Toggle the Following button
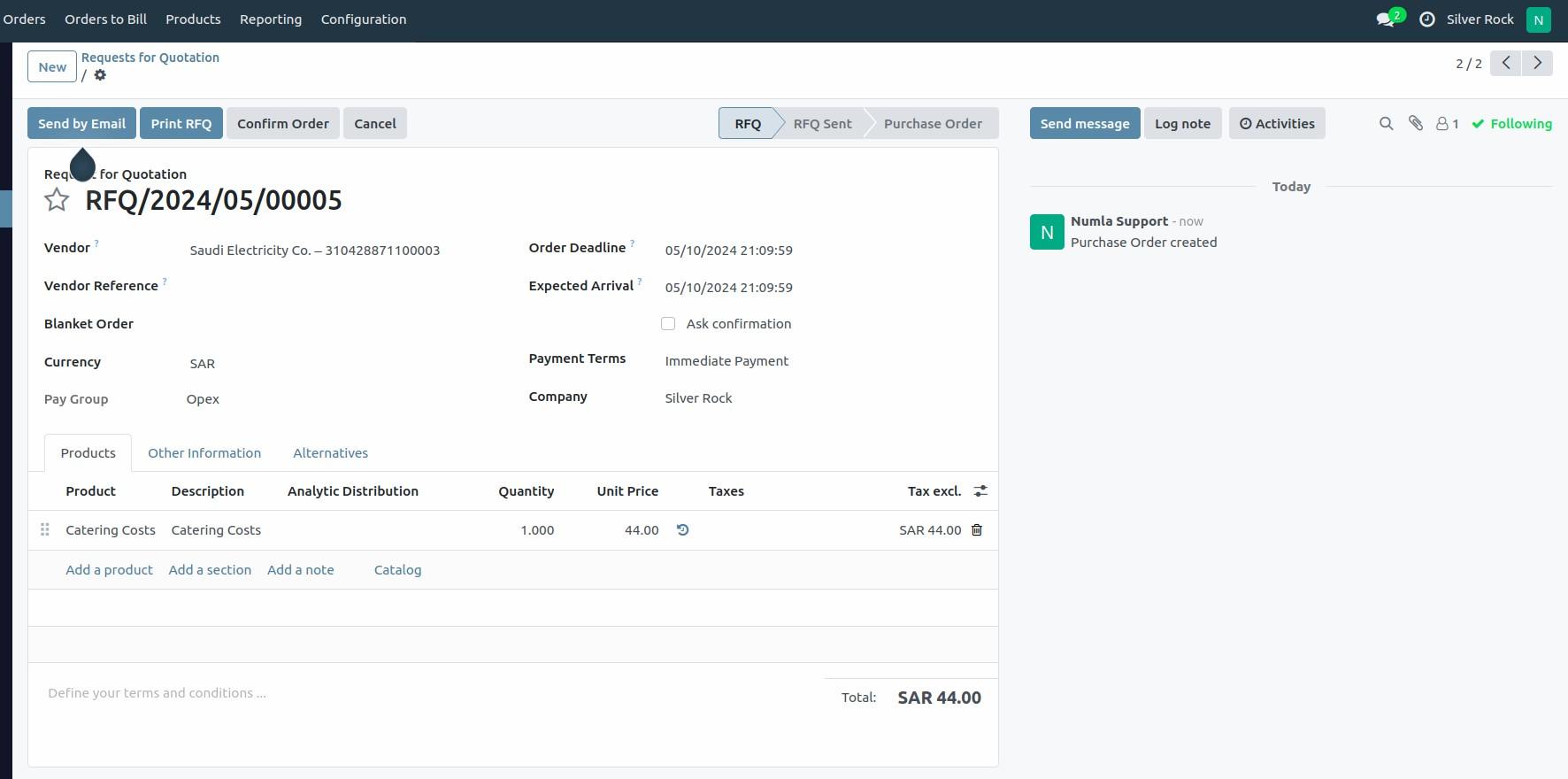 [x=1511, y=124]
